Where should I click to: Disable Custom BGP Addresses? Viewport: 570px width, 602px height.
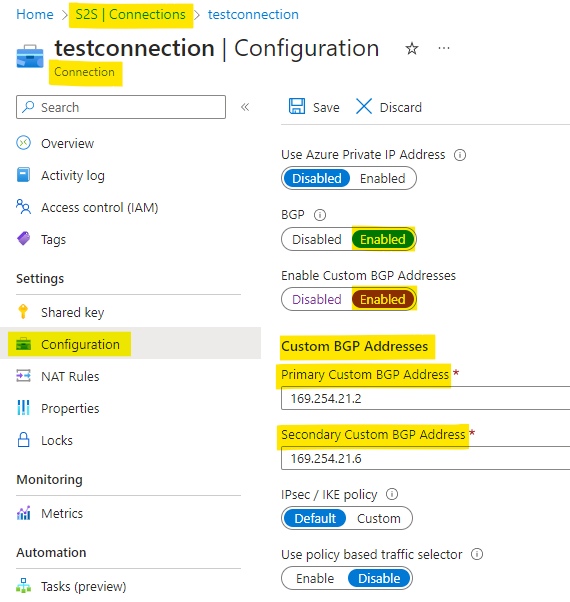(x=317, y=299)
